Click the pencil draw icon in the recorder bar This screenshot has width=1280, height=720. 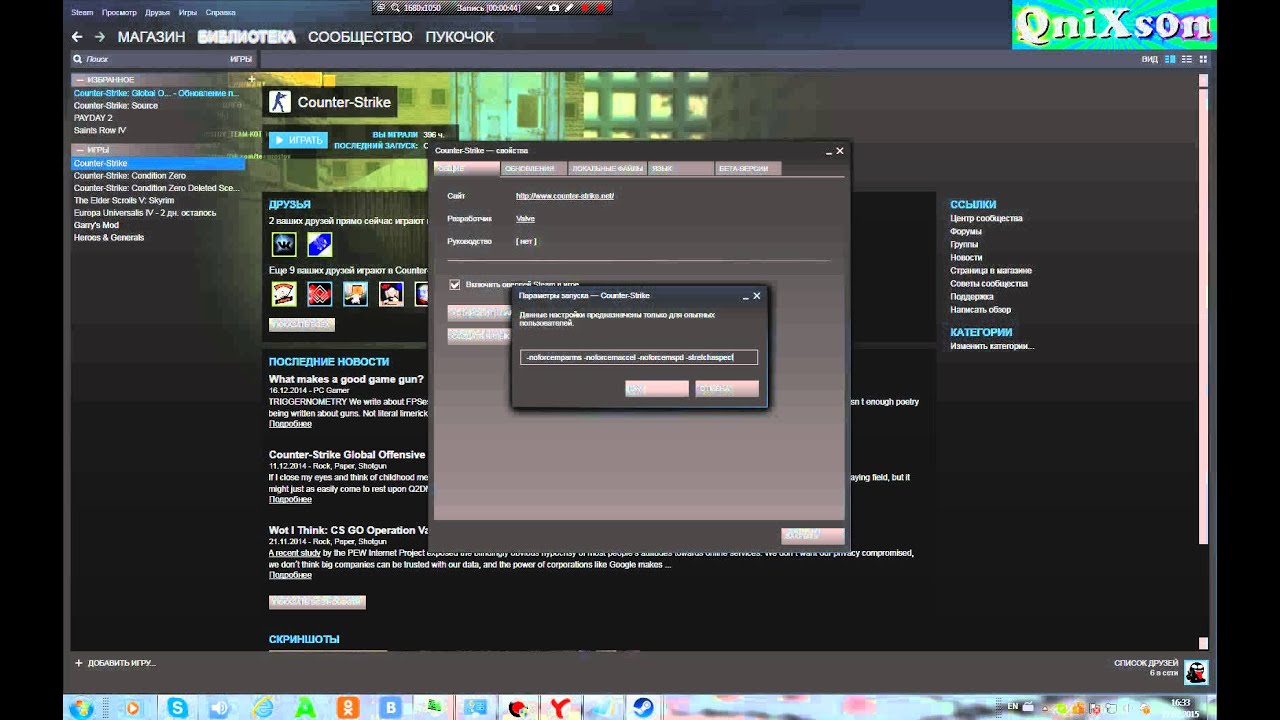click(x=570, y=7)
